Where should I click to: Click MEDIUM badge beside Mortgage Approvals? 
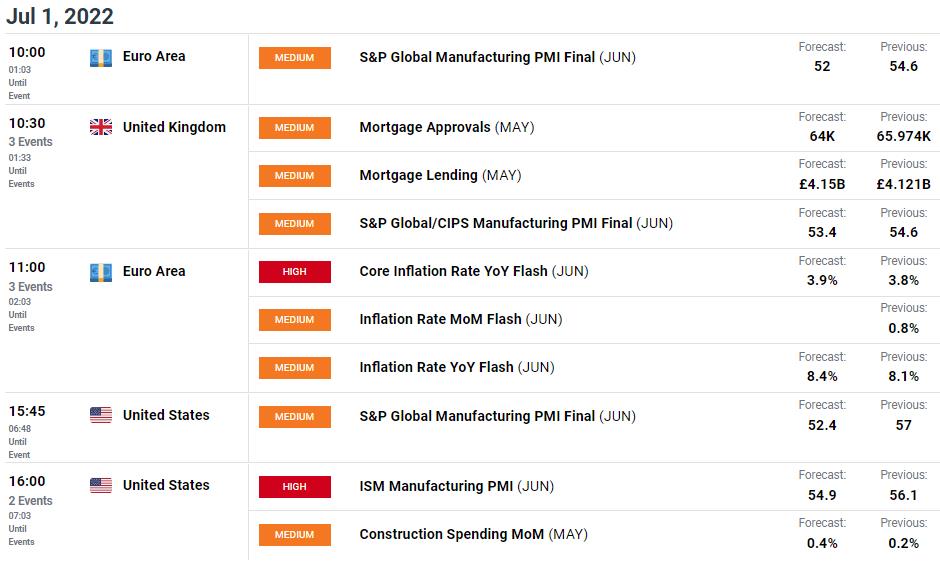click(294, 128)
